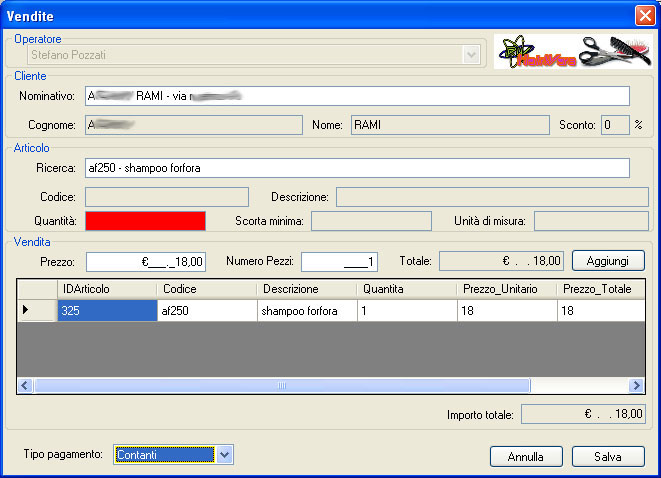661x478 pixels.
Task: Click the Salva button
Action: (x=608, y=457)
